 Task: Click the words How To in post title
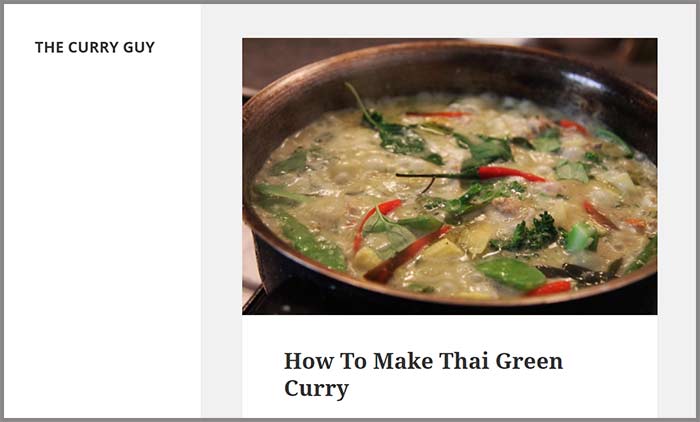click(x=325, y=361)
